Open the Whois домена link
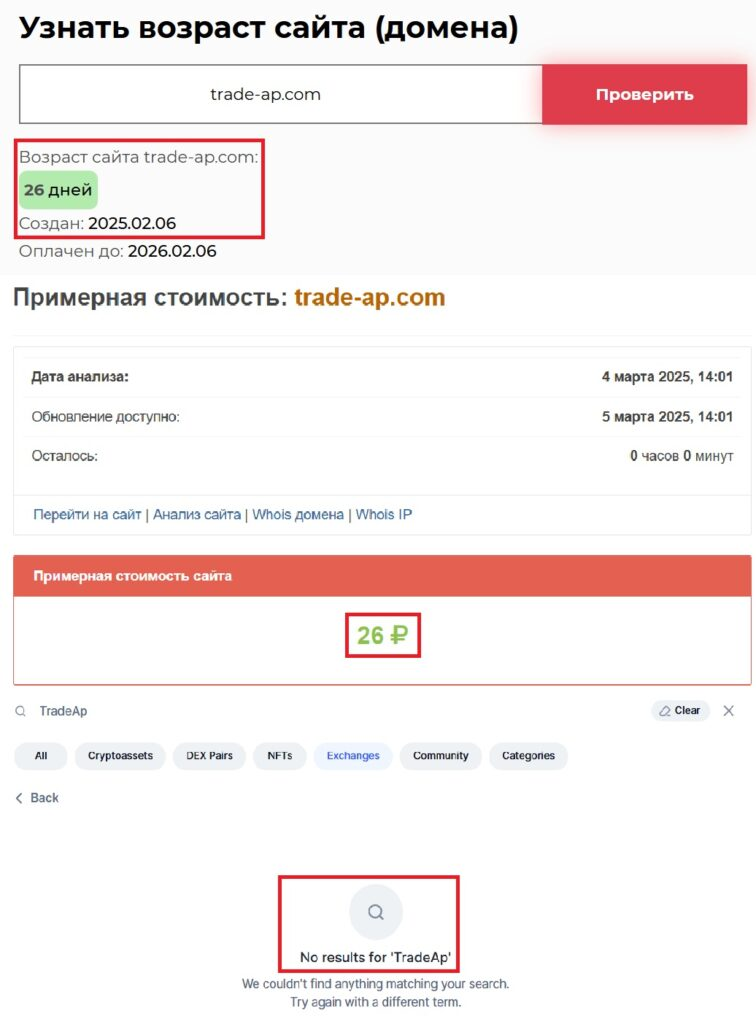Image resolution: width=756 pixels, height=1024 pixels. [x=298, y=515]
